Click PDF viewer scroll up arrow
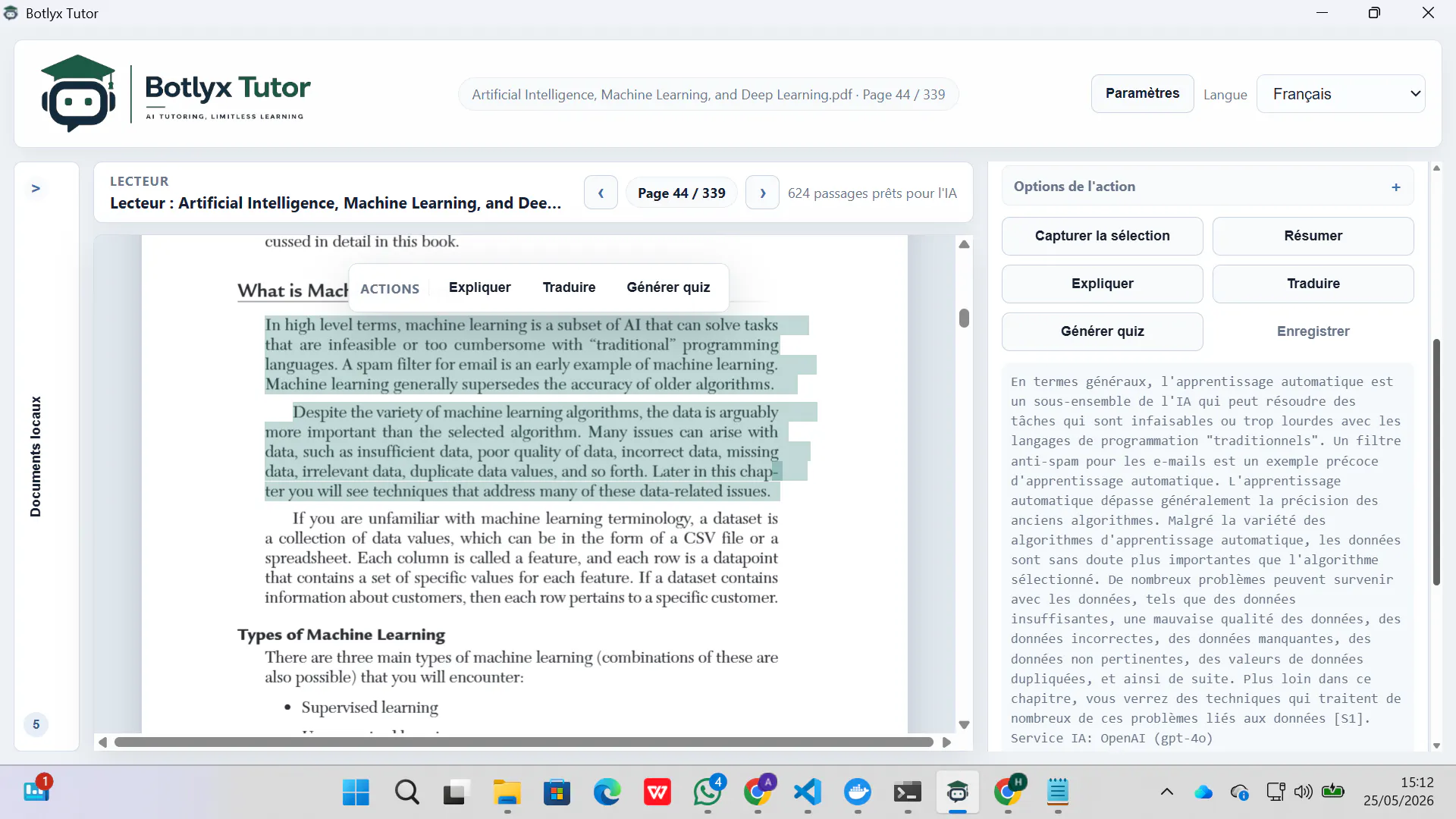 pyautogui.click(x=964, y=244)
